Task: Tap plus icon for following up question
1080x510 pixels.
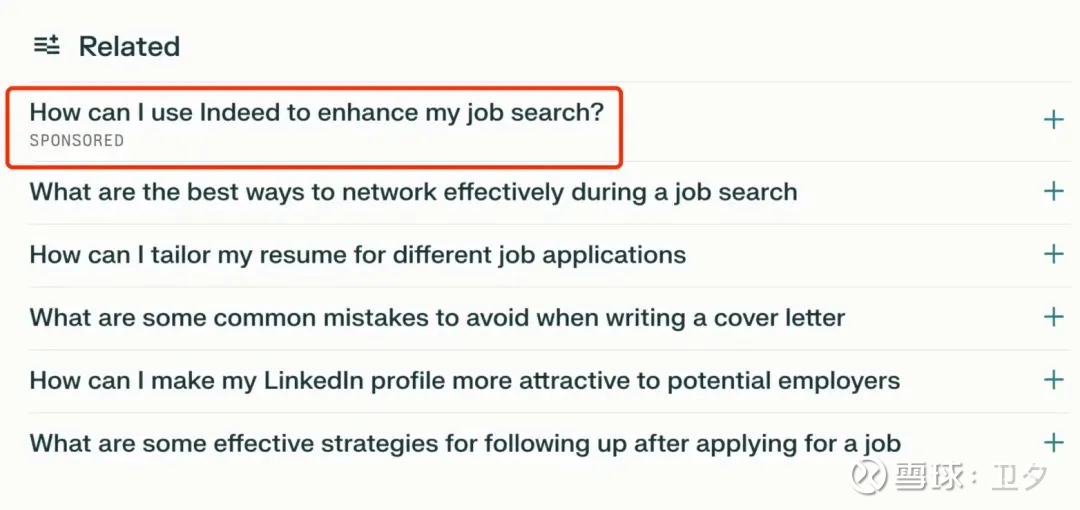Action: click(1053, 443)
